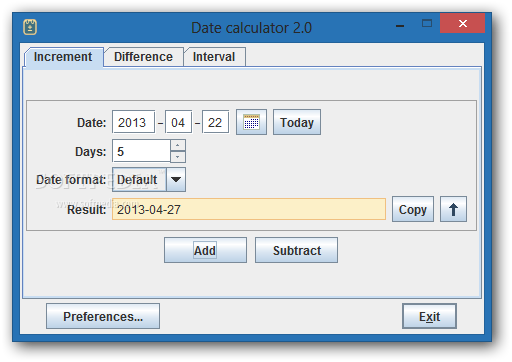
Task: Close the Date calculator window
Action: coord(462,23)
